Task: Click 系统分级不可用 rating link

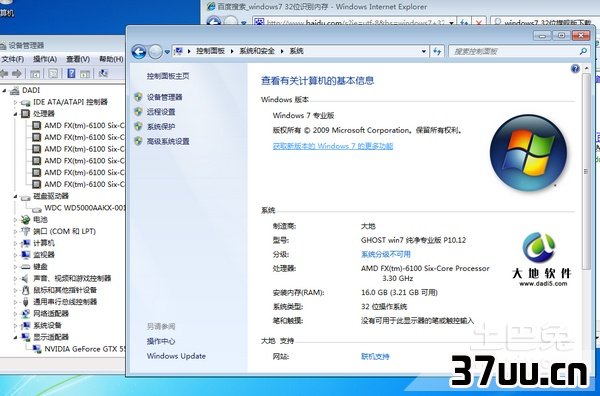Action: (x=385, y=254)
